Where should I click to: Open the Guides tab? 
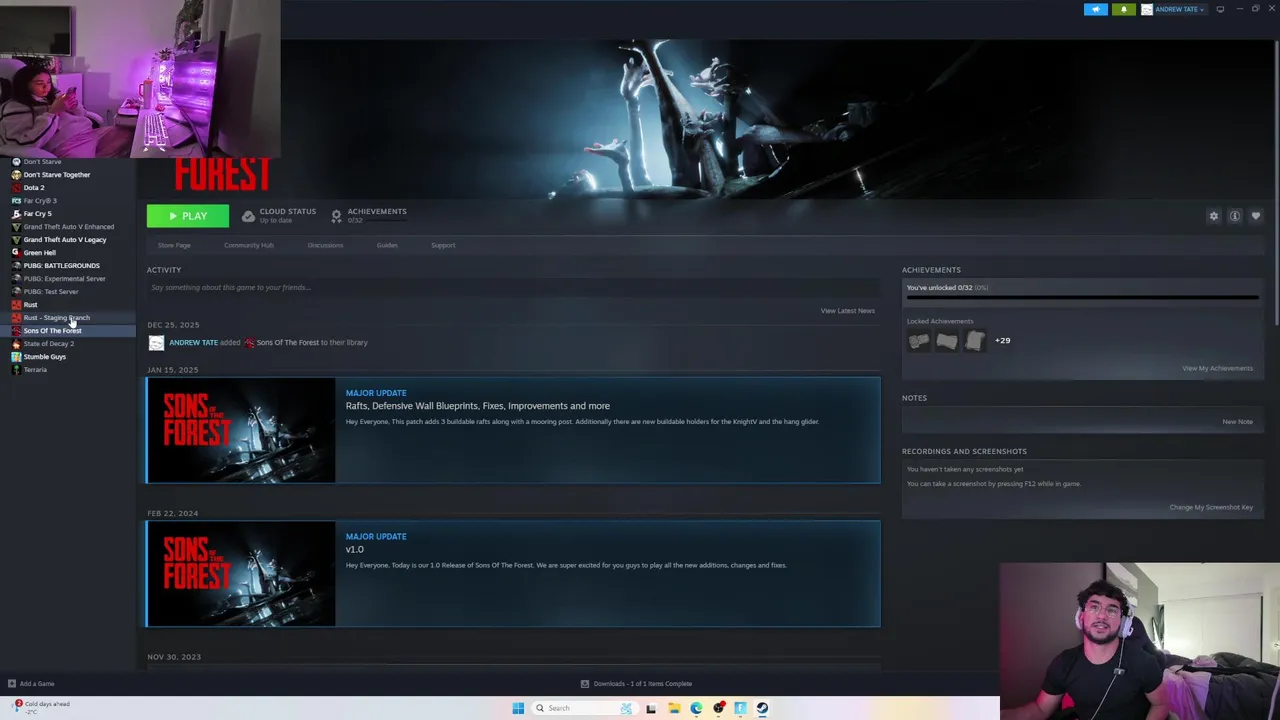pyautogui.click(x=387, y=245)
